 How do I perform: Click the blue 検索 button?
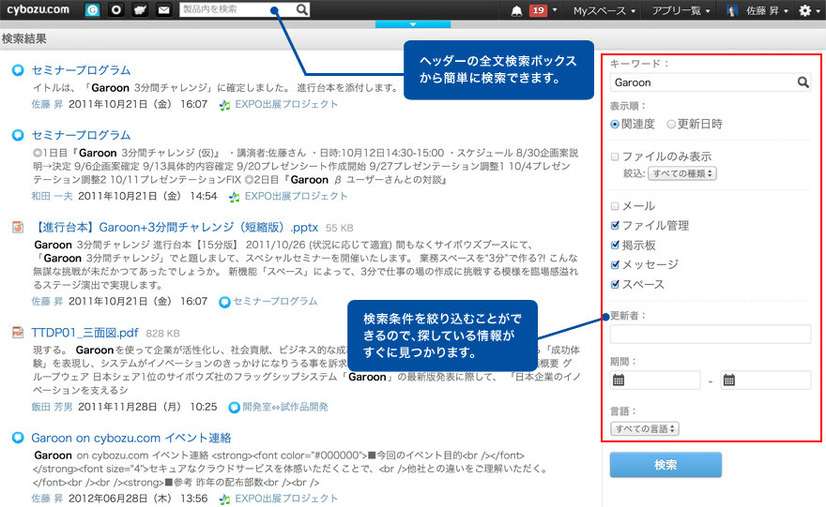(665, 465)
